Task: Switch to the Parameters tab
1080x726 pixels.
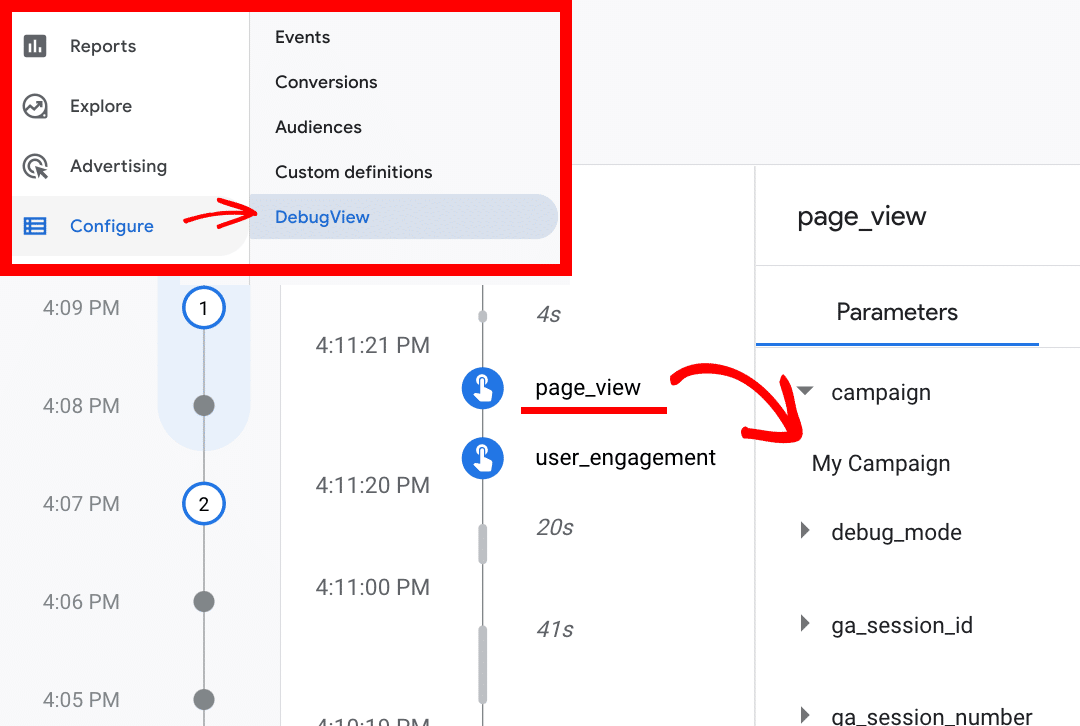Action: coord(897,312)
